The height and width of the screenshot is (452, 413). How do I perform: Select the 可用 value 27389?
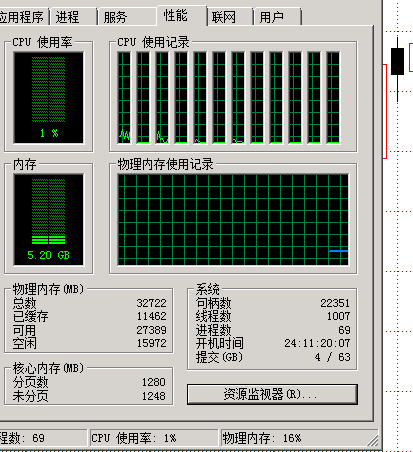tap(151, 330)
